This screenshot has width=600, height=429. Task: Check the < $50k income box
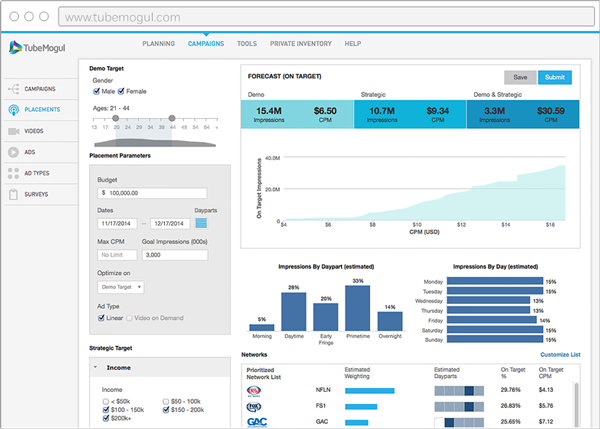(106, 401)
